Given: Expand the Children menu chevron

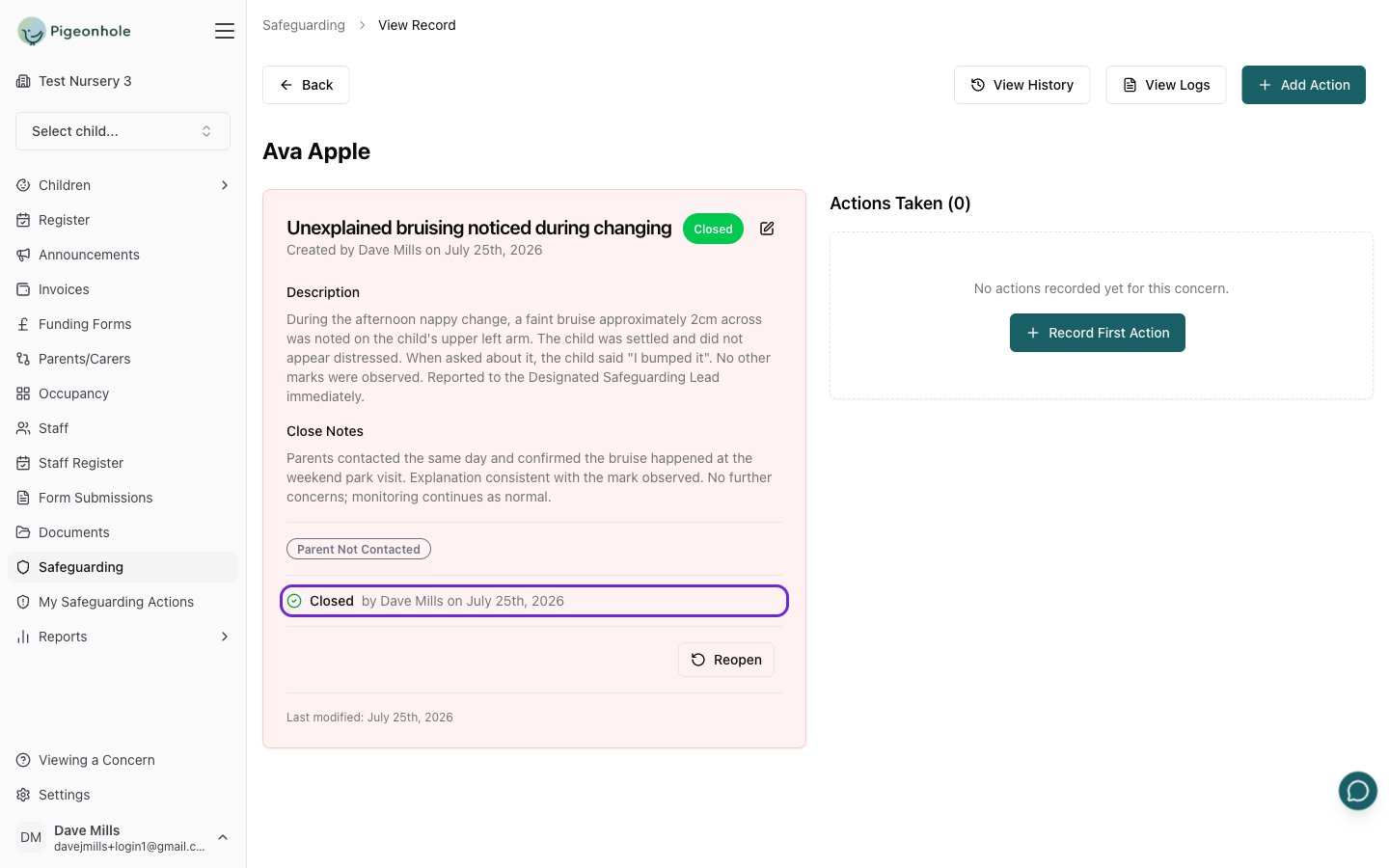Looking at the screenshot, I should [225, 185].
